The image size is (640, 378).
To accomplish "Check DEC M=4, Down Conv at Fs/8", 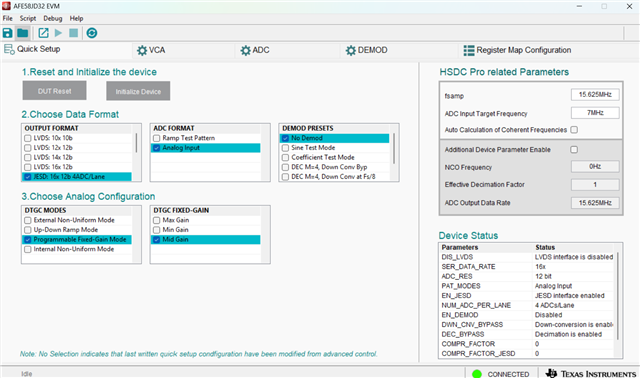I will (285, 177).
